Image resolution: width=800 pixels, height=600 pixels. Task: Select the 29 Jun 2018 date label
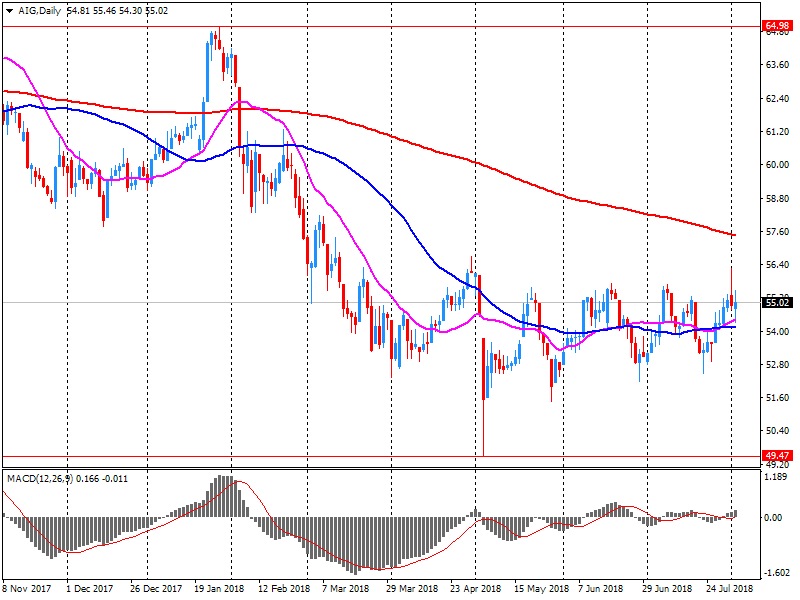coord(667,588)
